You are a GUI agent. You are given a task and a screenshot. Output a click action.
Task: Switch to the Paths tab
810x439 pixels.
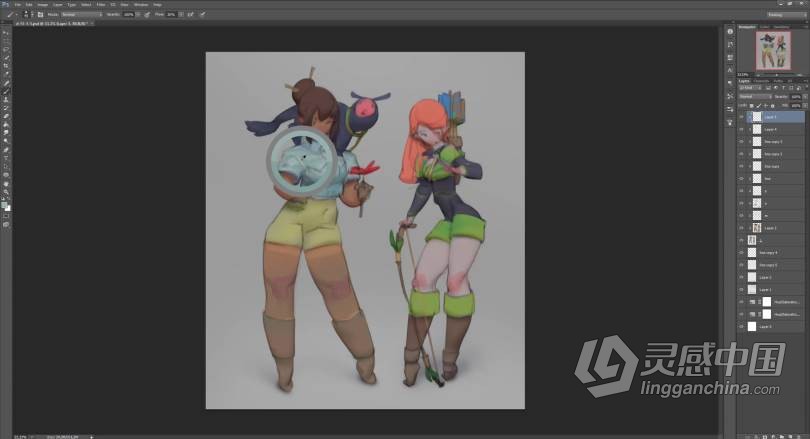tap(778, 81)
